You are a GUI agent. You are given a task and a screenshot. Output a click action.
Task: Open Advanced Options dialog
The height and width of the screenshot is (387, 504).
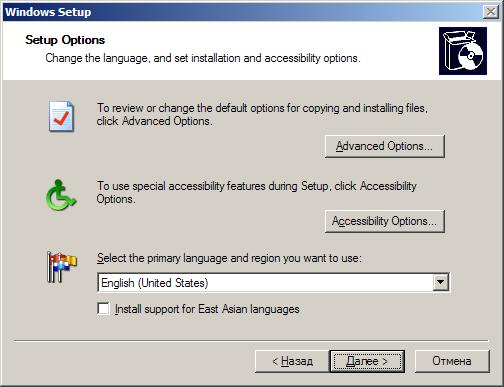[385, 146]
